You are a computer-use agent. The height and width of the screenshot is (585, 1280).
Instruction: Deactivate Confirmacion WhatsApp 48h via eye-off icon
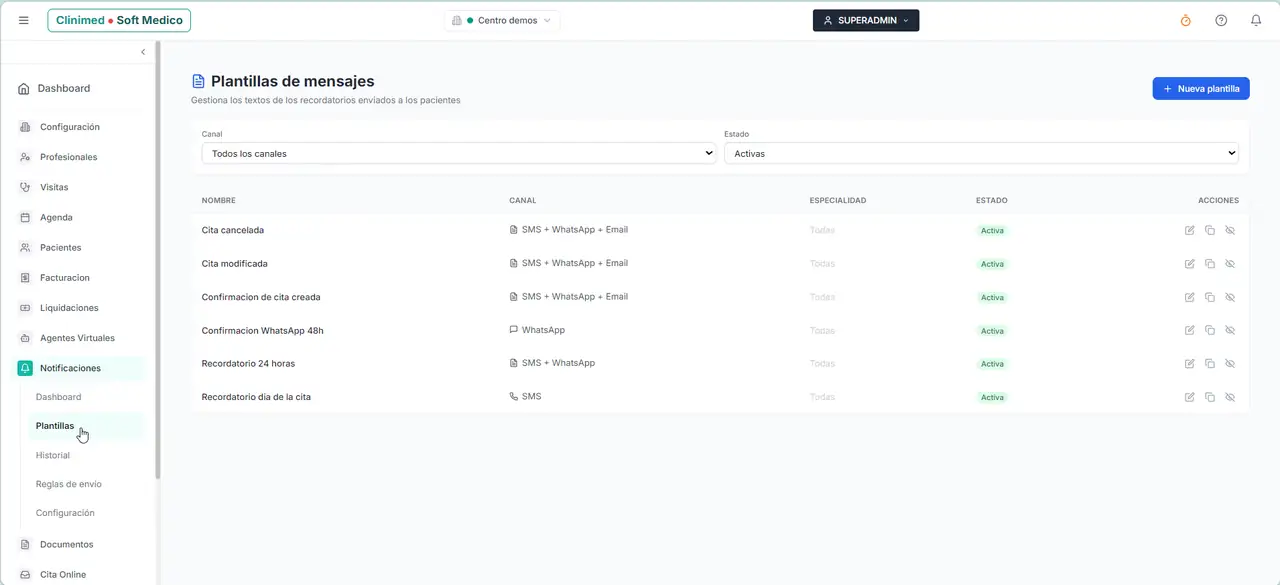(1231, 330)
